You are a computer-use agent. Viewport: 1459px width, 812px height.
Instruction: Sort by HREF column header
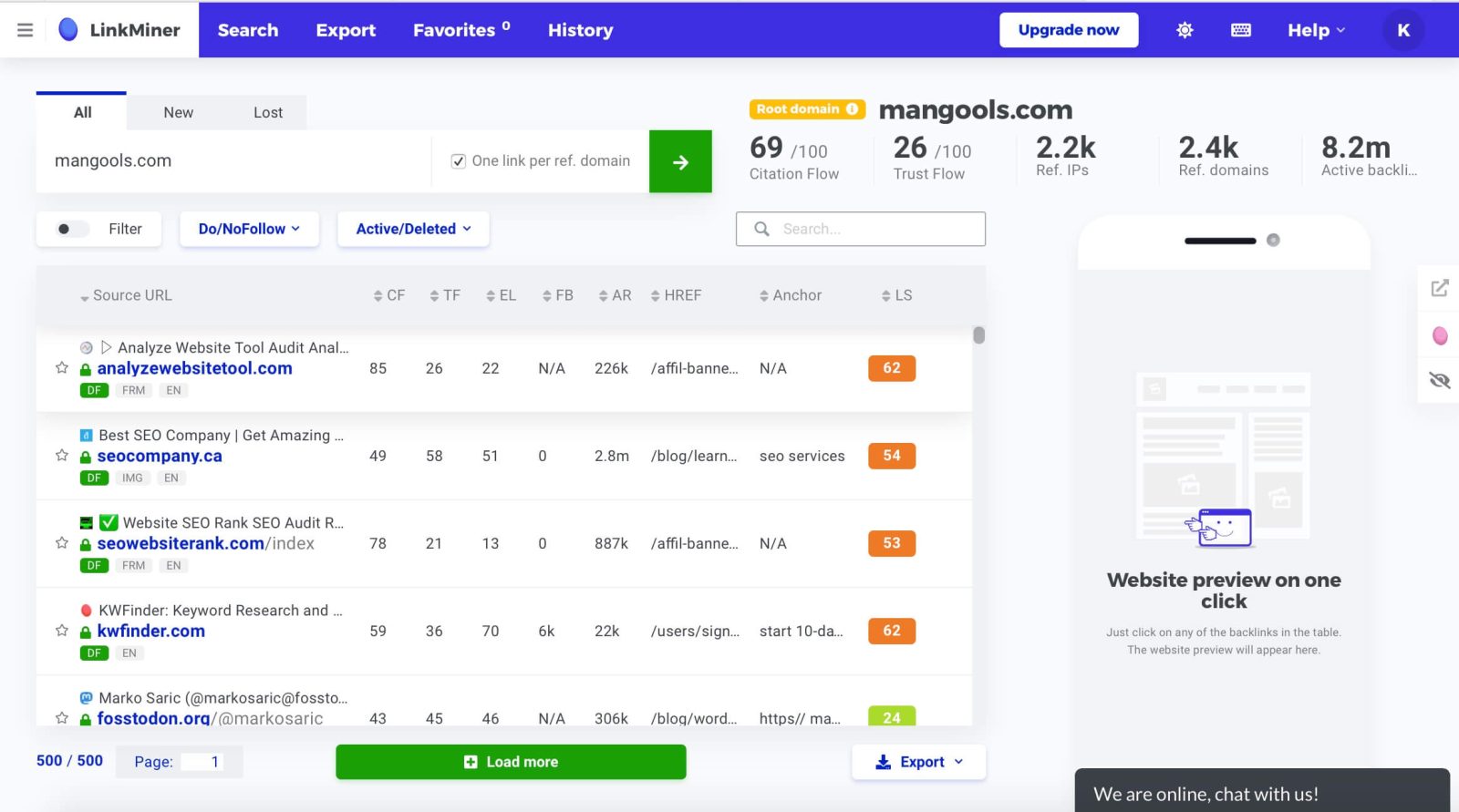(x=677, y=295)
